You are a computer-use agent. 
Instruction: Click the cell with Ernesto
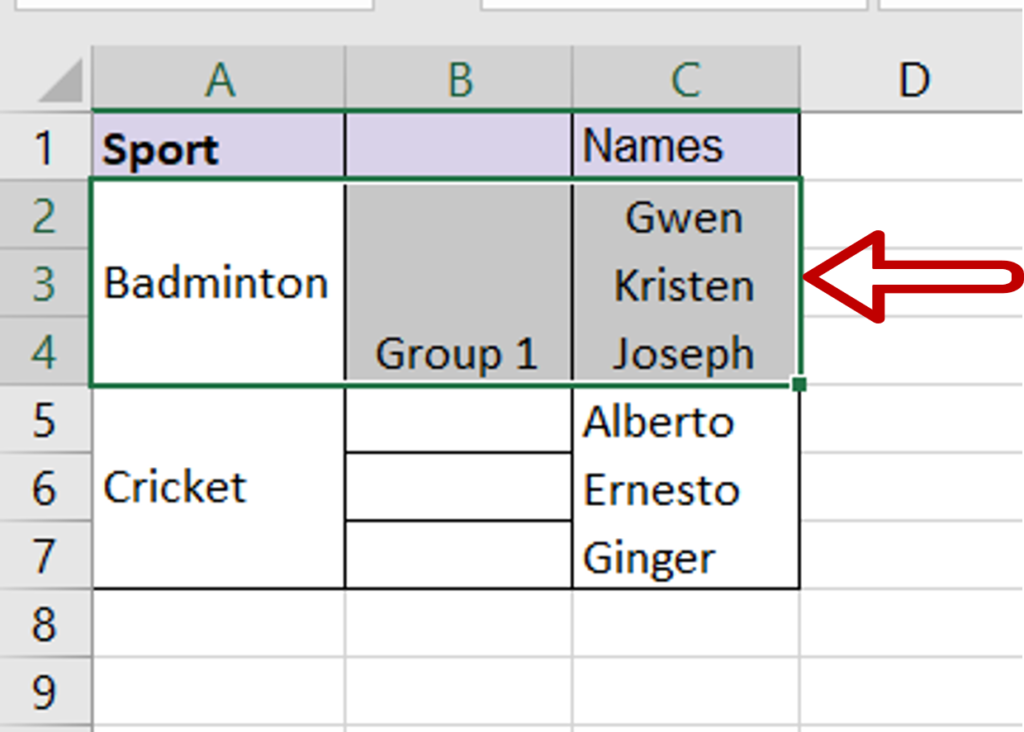tap(685, 489)
